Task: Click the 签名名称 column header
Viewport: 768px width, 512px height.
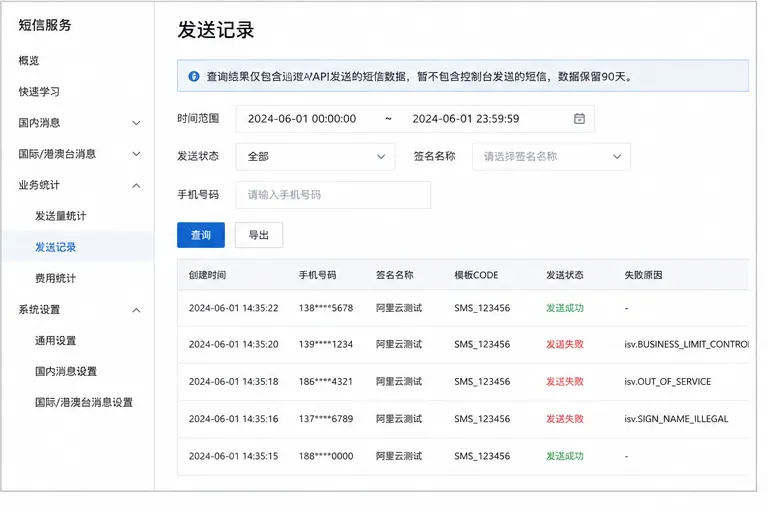Action: click(394, 275)
